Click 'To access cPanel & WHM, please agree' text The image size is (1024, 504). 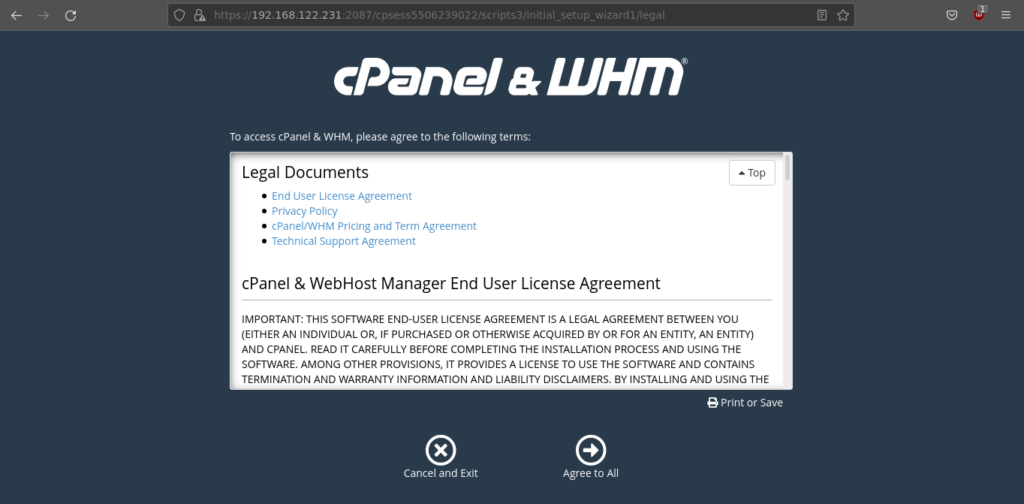[380, 137]
